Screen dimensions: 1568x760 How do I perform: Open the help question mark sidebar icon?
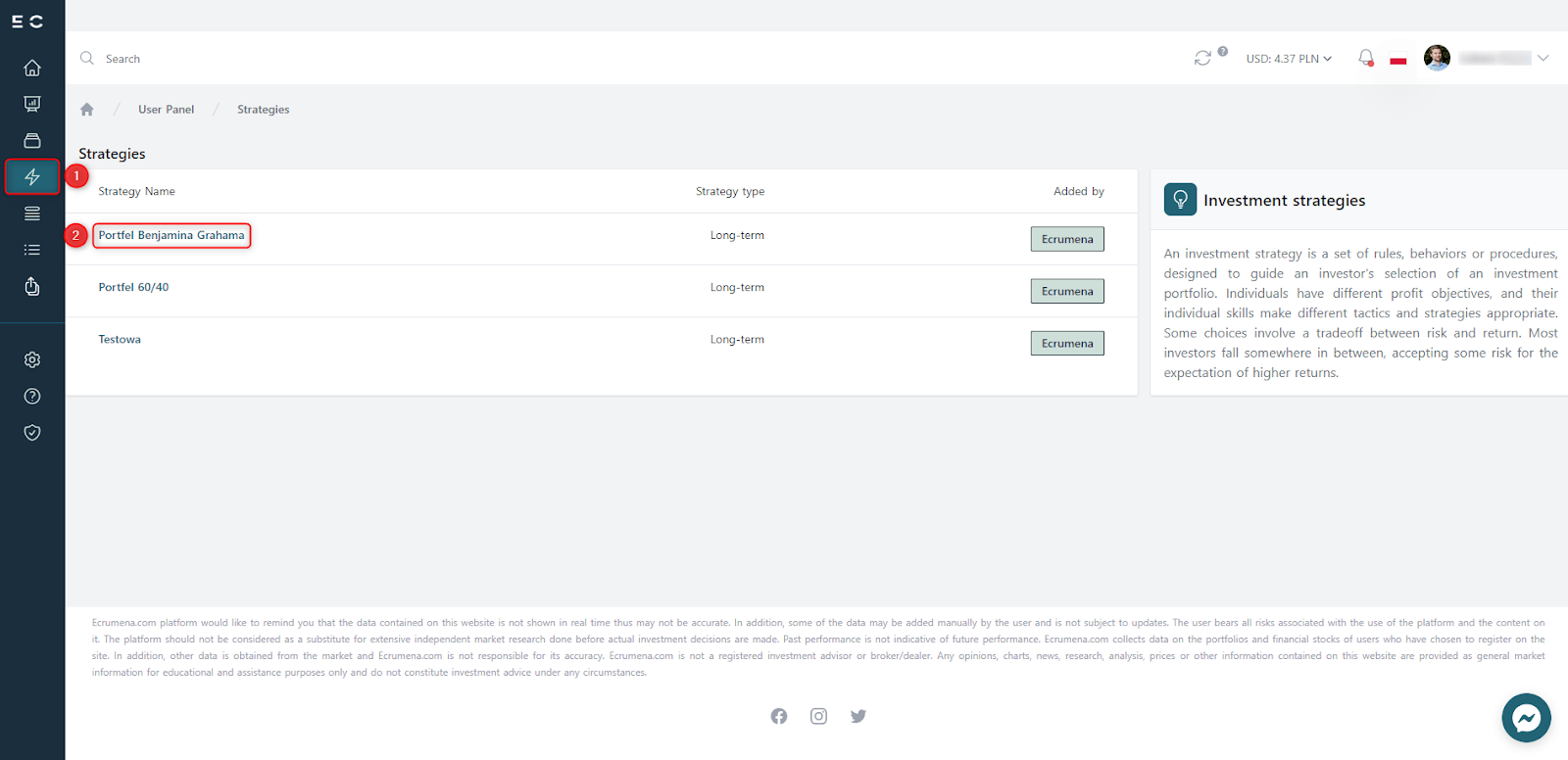pos(32,396)
